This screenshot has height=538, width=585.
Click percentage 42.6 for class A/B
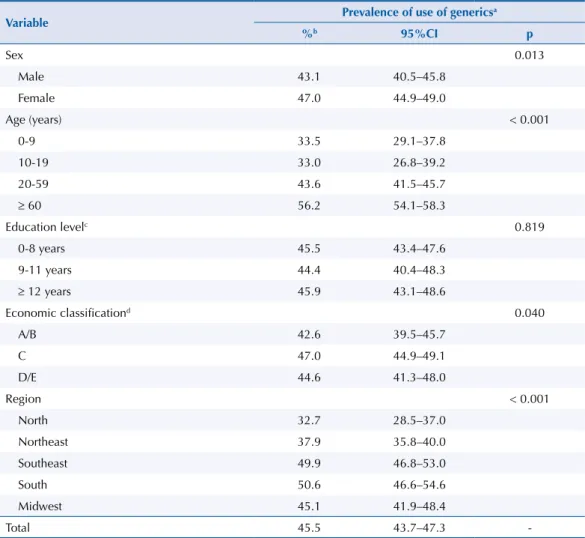tap(309, 335)
